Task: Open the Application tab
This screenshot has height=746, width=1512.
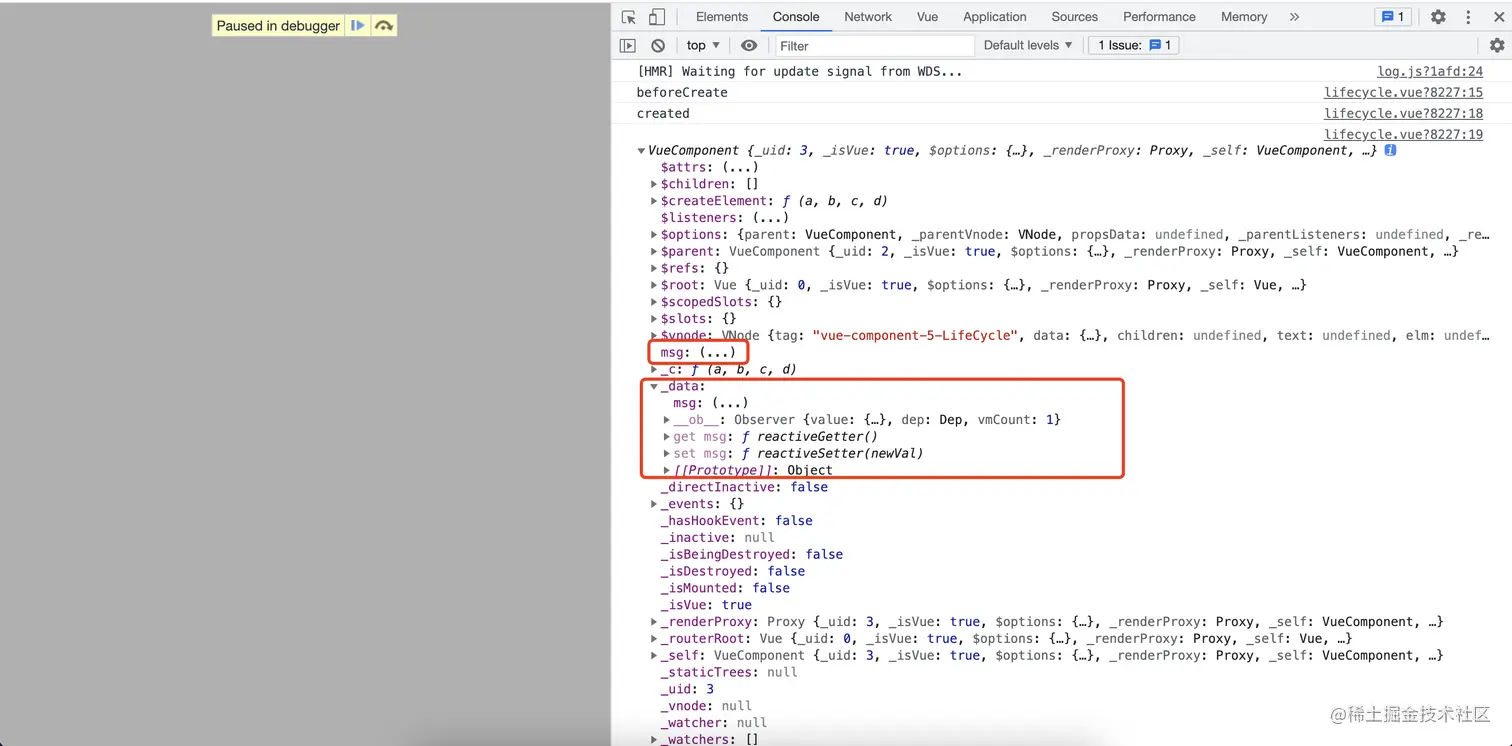Action: point(995,17)
